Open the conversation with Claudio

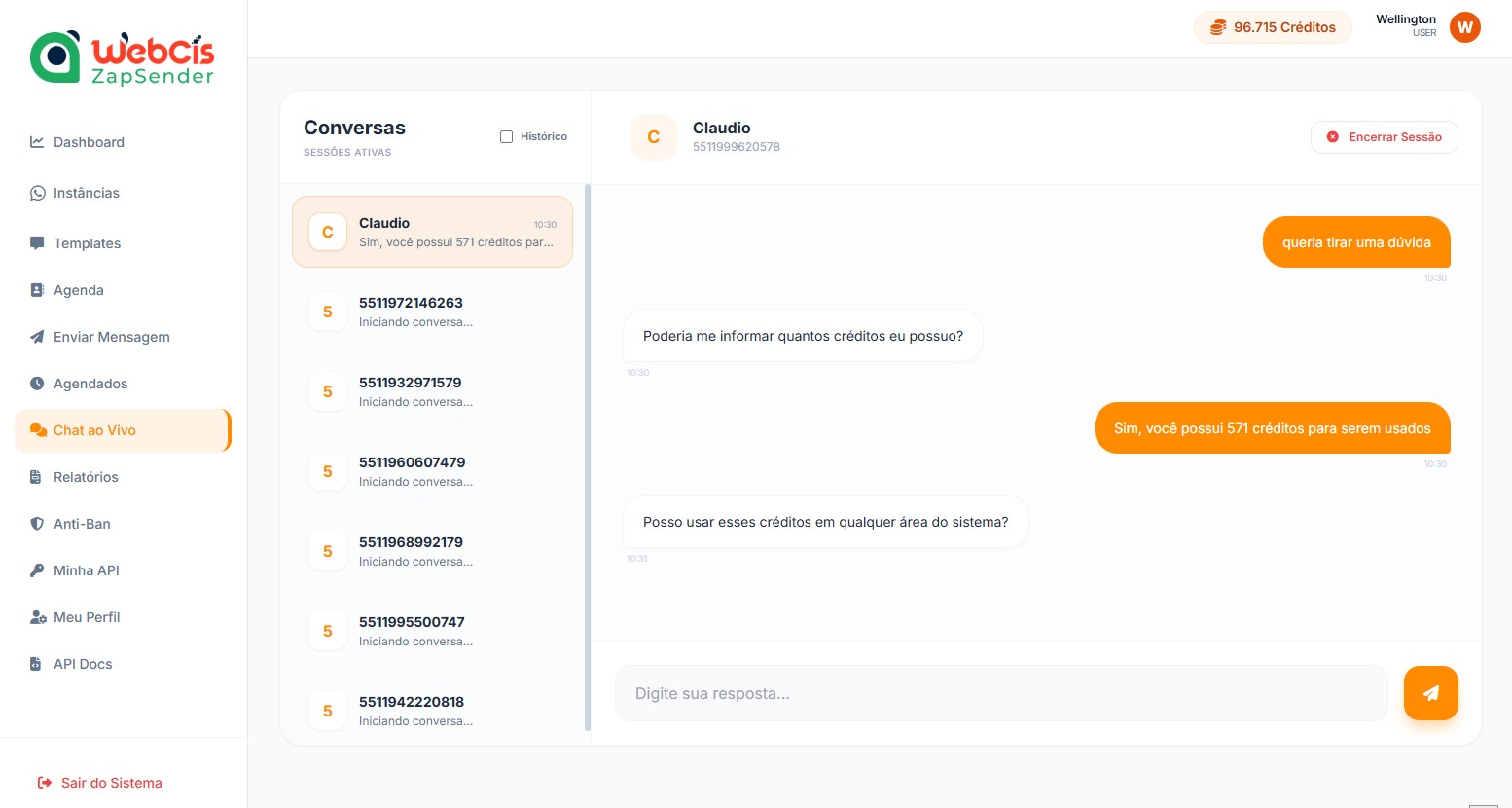432,232
